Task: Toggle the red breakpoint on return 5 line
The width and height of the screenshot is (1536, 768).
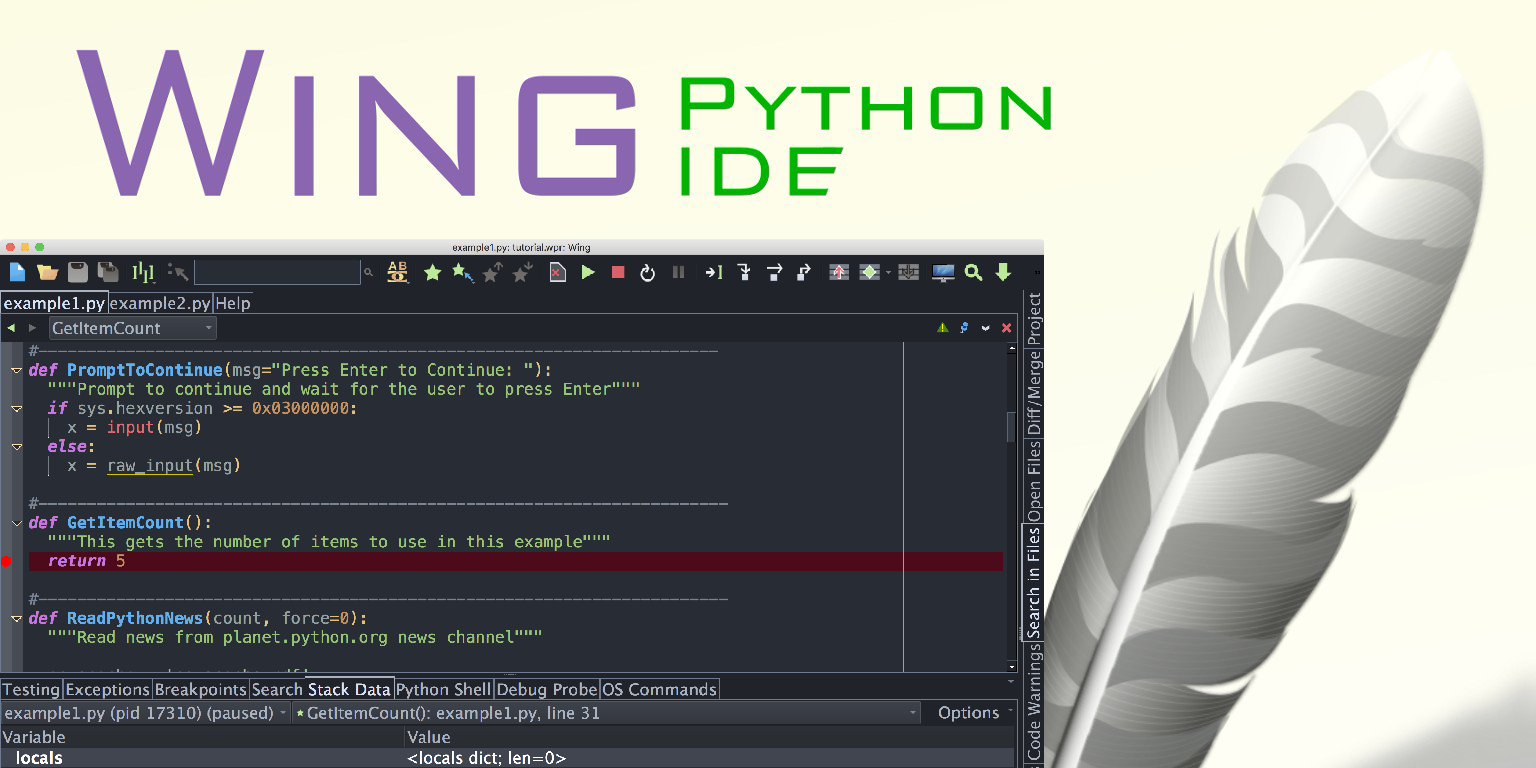Action: pyautogui.click(x=6, y=562)
